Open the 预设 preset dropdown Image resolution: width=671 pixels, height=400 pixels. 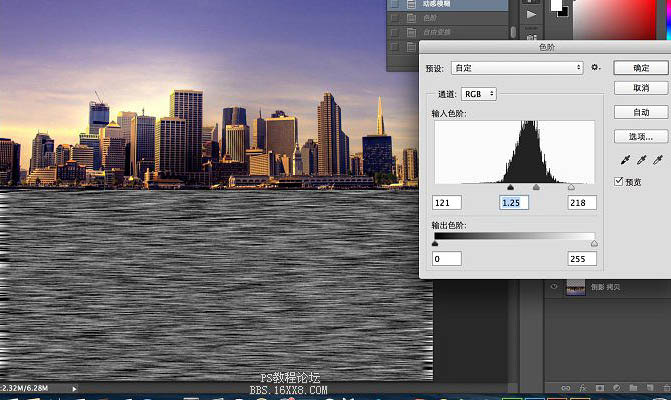tap(517, 68)
